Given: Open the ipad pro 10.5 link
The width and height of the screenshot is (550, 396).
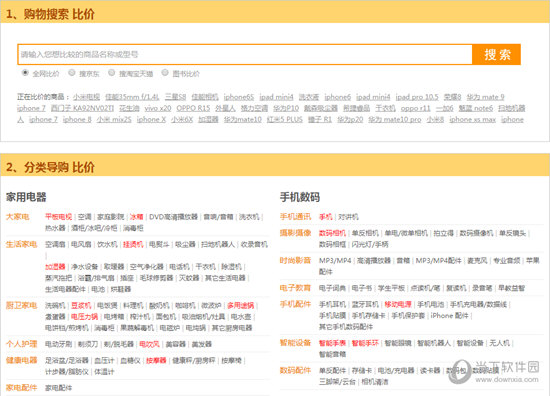Looking at the screenshot, I should (417, 97).
